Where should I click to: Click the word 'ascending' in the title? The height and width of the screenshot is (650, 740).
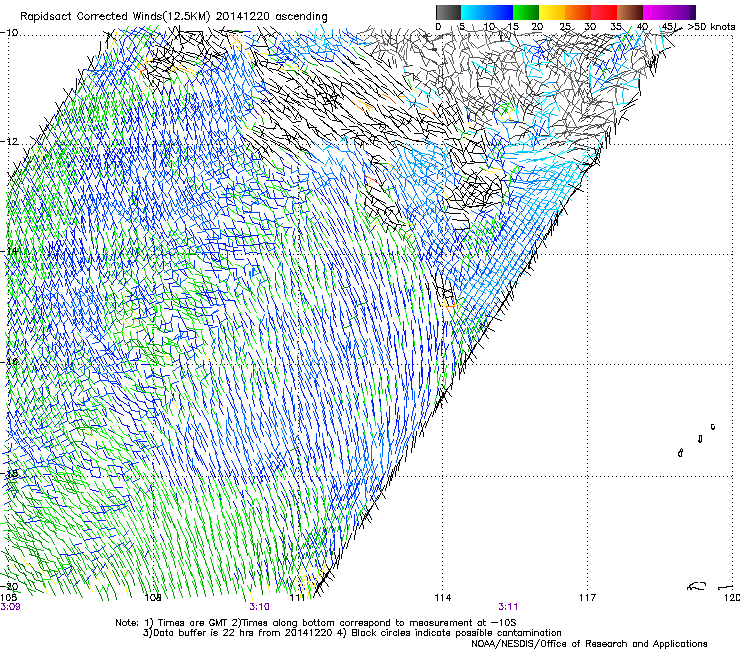[x=301, y=17]
